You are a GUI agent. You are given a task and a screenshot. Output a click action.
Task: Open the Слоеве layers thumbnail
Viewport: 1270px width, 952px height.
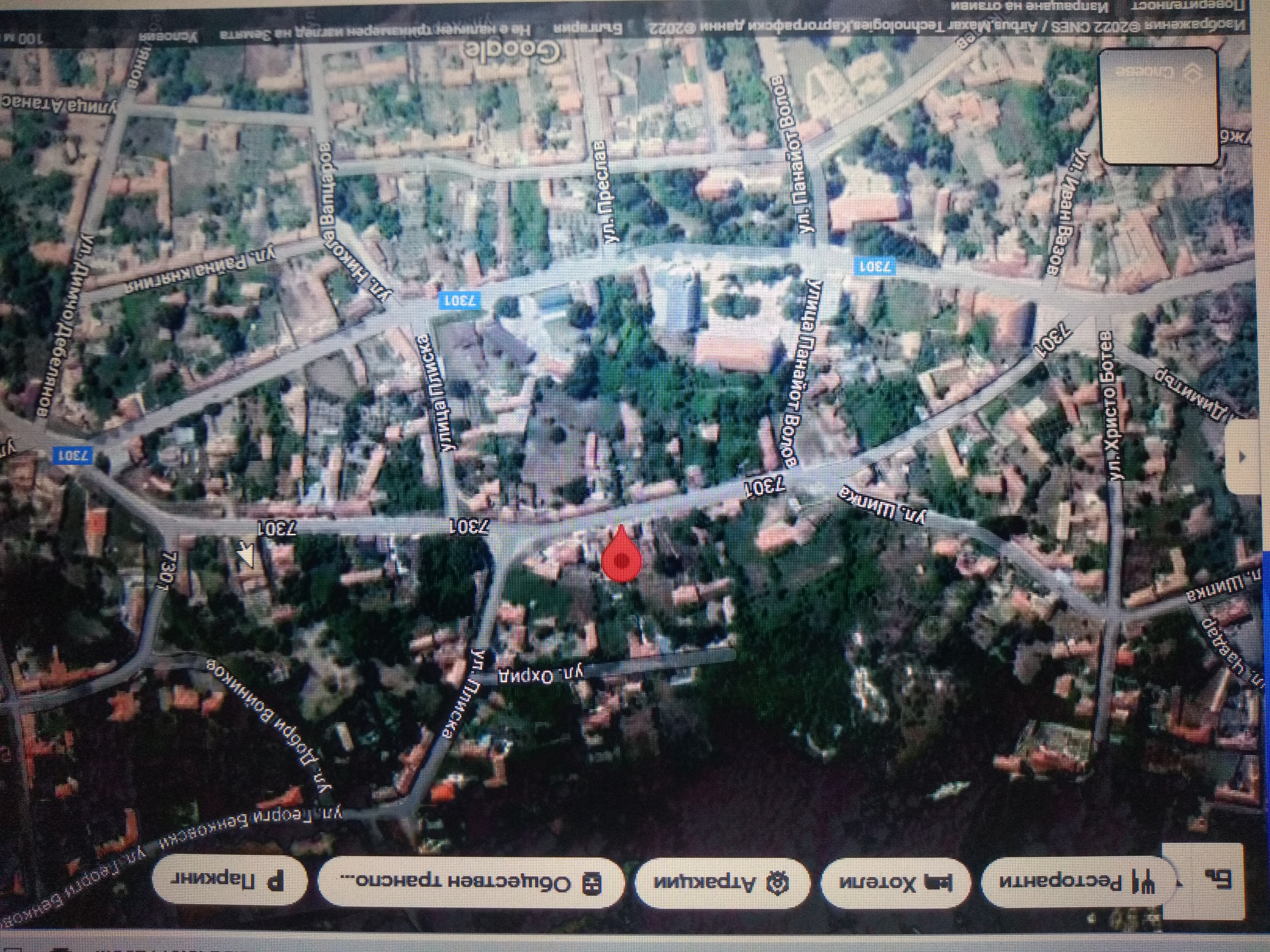(x=1160, y=106)
